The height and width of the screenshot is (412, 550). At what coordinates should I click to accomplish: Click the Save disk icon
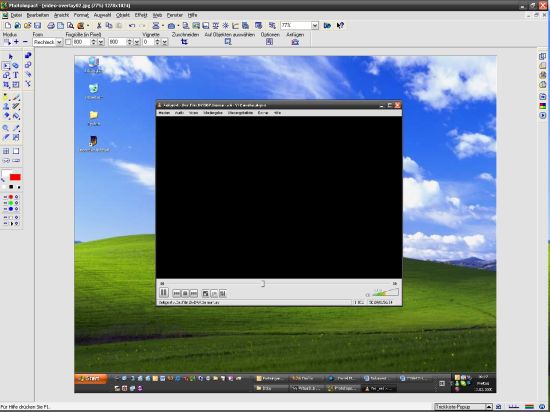pyautogui.click(x=38, y=26)
